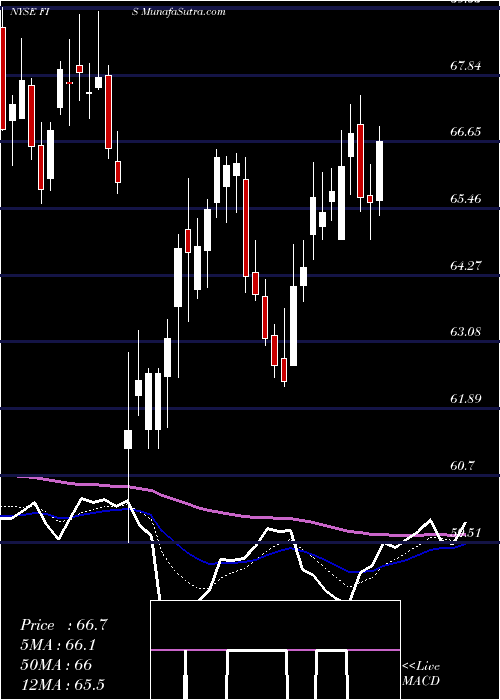
Task: Click the 60.7 price axis label
Action: (x=462, y=466)
